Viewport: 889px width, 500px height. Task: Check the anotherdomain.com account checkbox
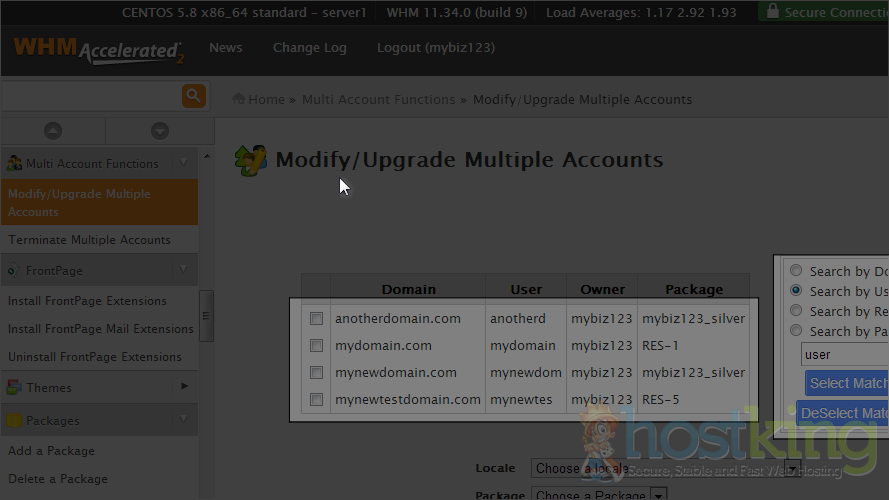click(316, 319)
